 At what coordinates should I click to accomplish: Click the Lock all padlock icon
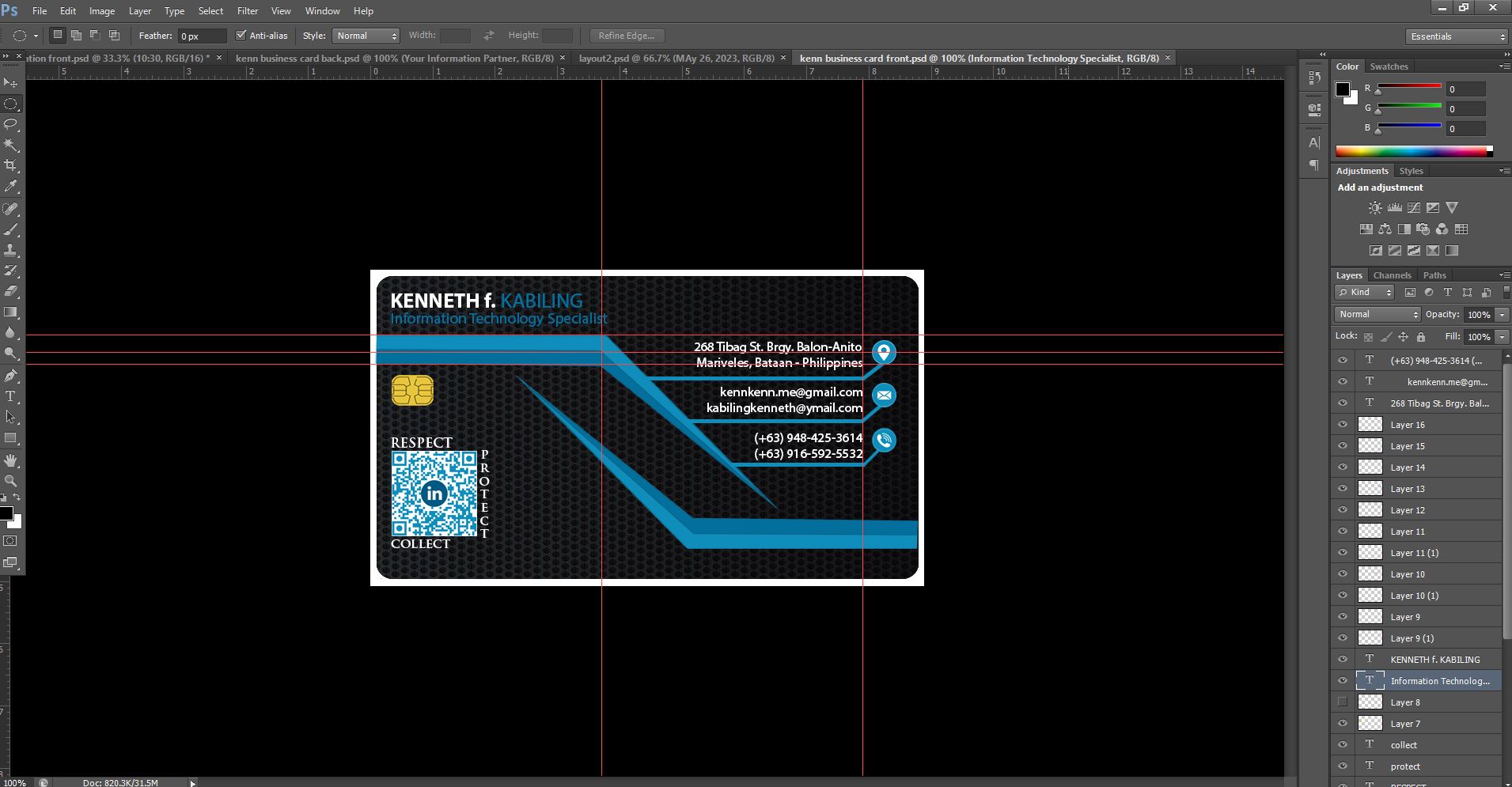point(1421,337)
